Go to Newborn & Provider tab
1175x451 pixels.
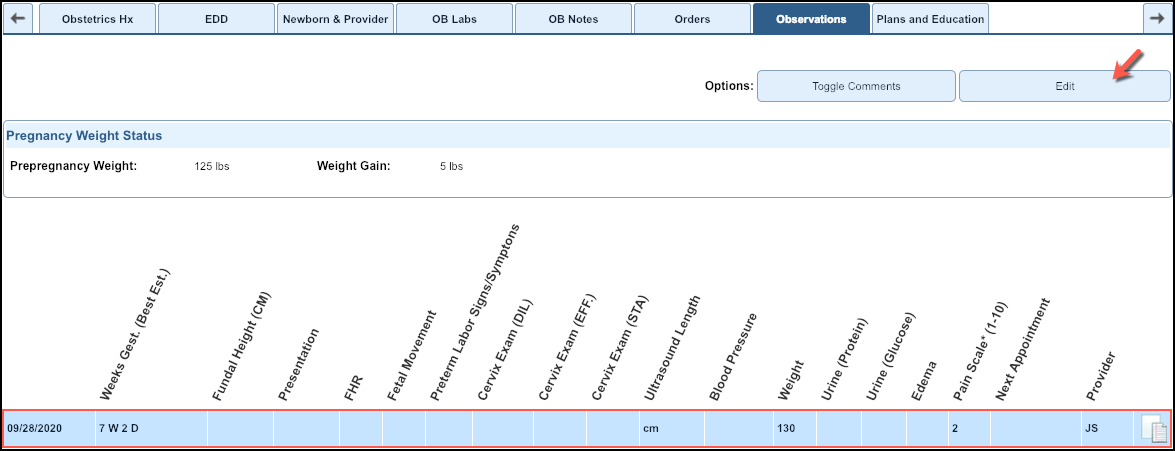334,19
